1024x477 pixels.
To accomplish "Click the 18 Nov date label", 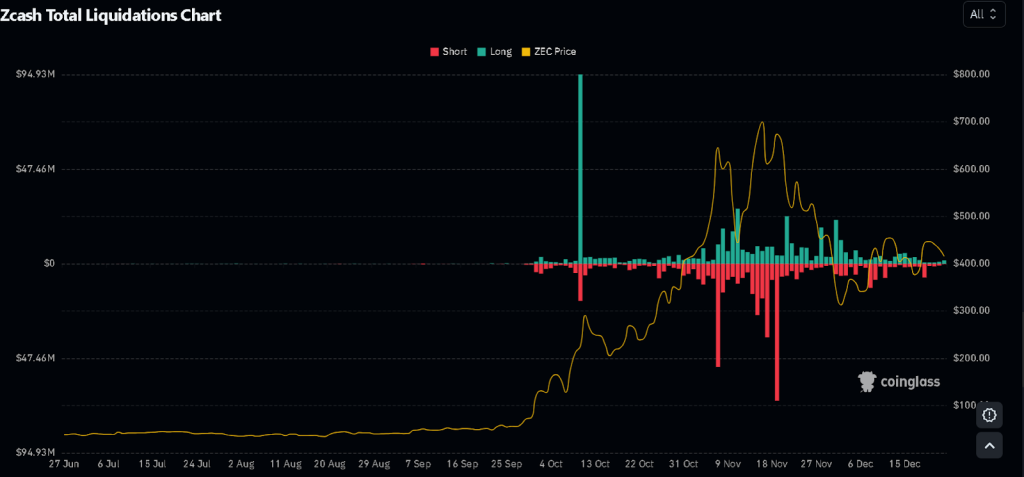I will [771, 465].
